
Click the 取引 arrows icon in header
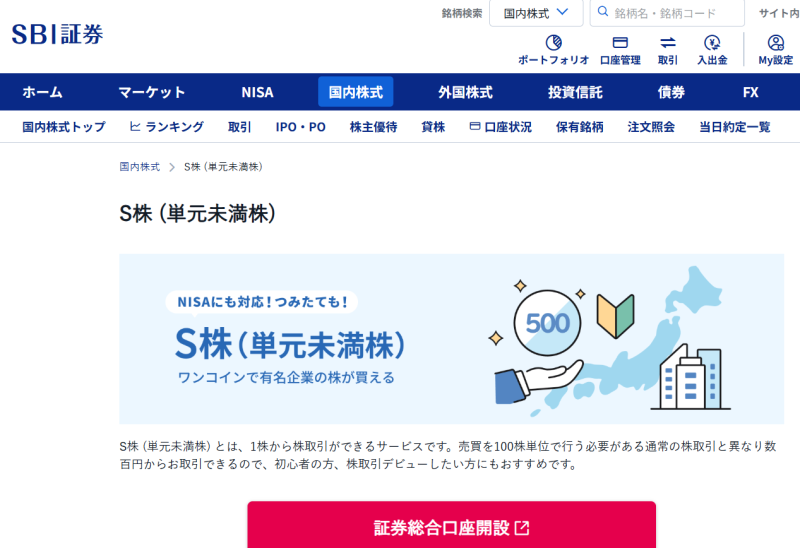pyautogui.click(x=667, y=42)
